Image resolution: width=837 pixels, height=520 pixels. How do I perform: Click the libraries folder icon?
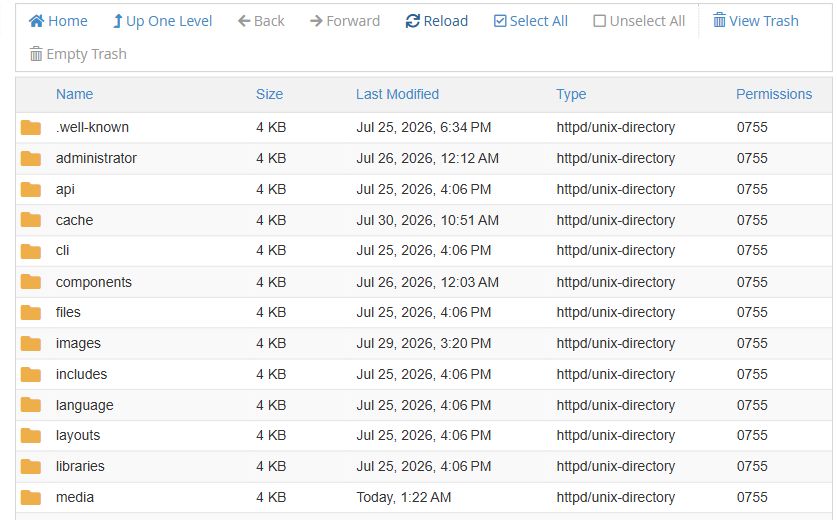31,467
